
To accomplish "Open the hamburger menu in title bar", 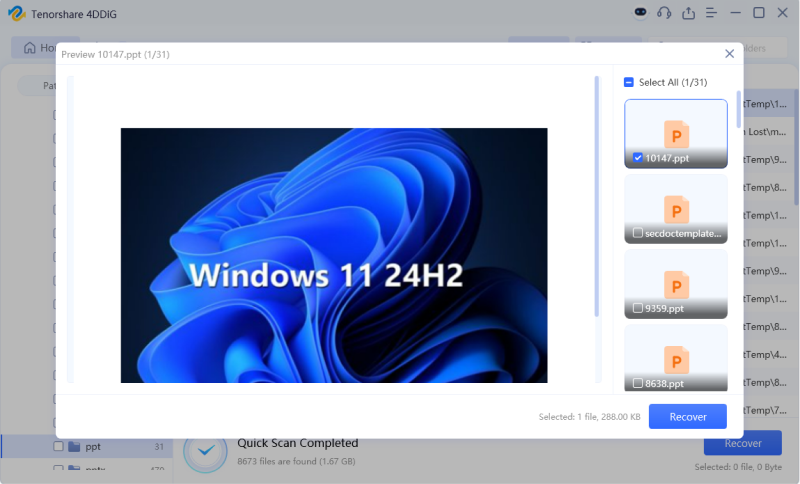I will [711, 13].
